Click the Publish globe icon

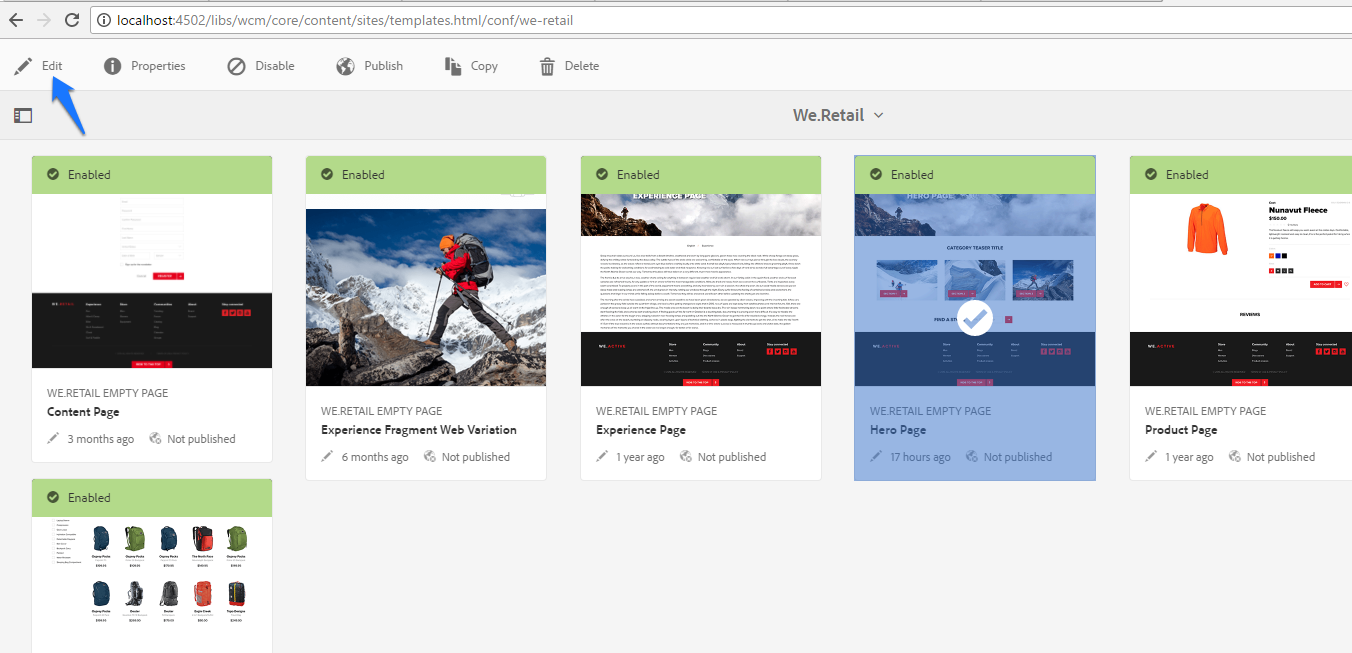pyautogui.click(x=345, y=66)
